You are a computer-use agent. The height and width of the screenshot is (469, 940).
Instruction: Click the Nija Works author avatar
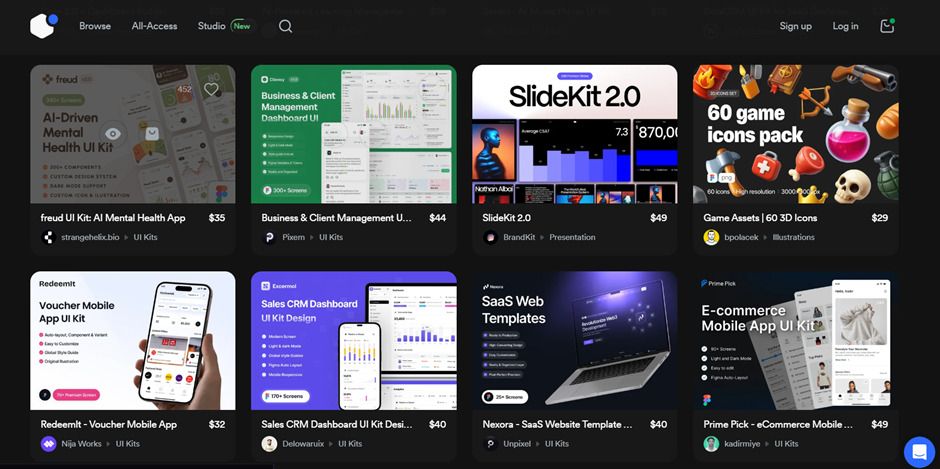48,443
